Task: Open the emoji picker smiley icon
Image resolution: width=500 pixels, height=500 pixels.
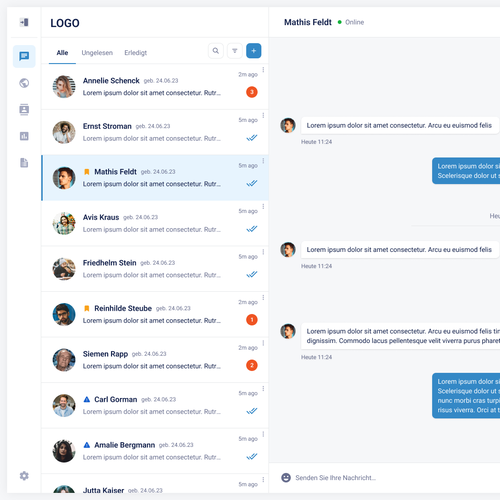Action: point(286,478)
